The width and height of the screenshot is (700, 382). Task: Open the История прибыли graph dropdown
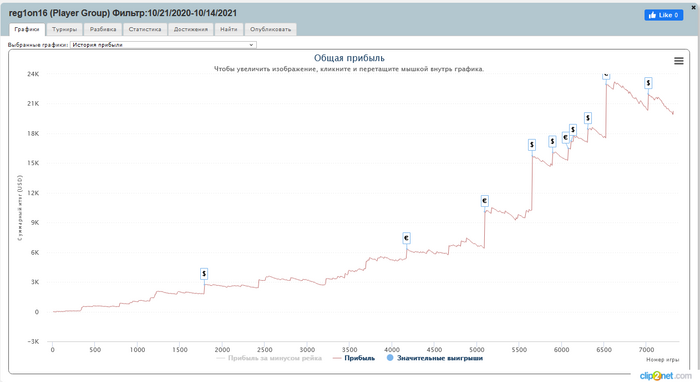click(163, 45)
